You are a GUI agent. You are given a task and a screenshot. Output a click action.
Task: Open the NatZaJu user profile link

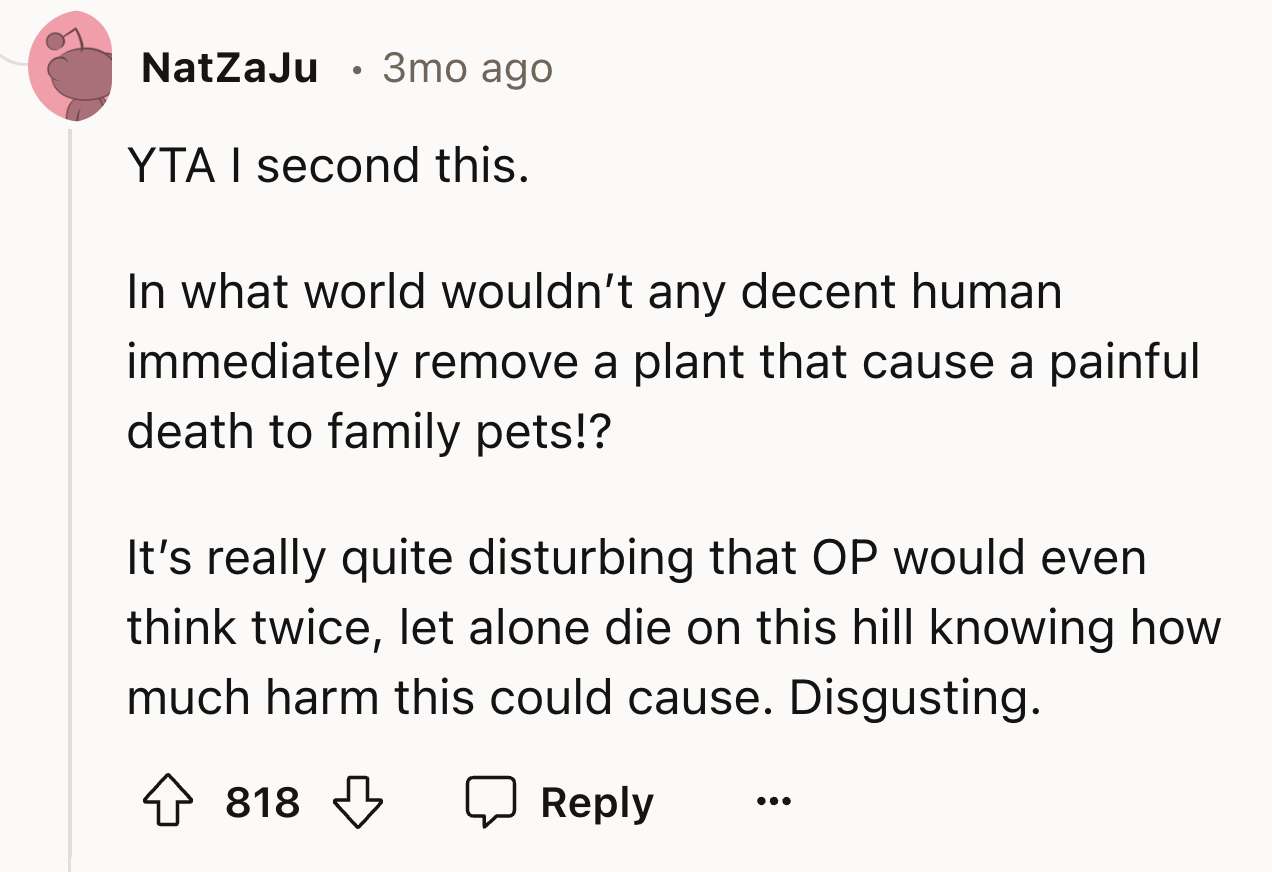(230, 68)
